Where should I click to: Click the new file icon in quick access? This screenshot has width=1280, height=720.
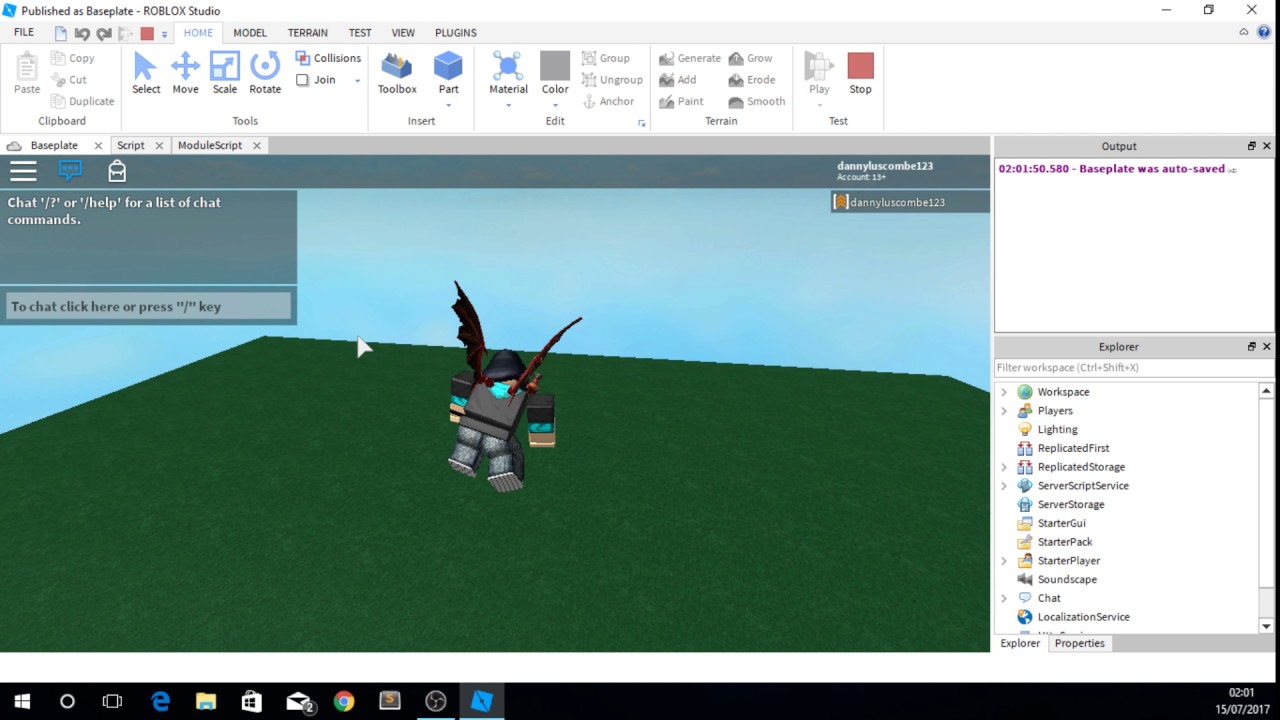61,33
